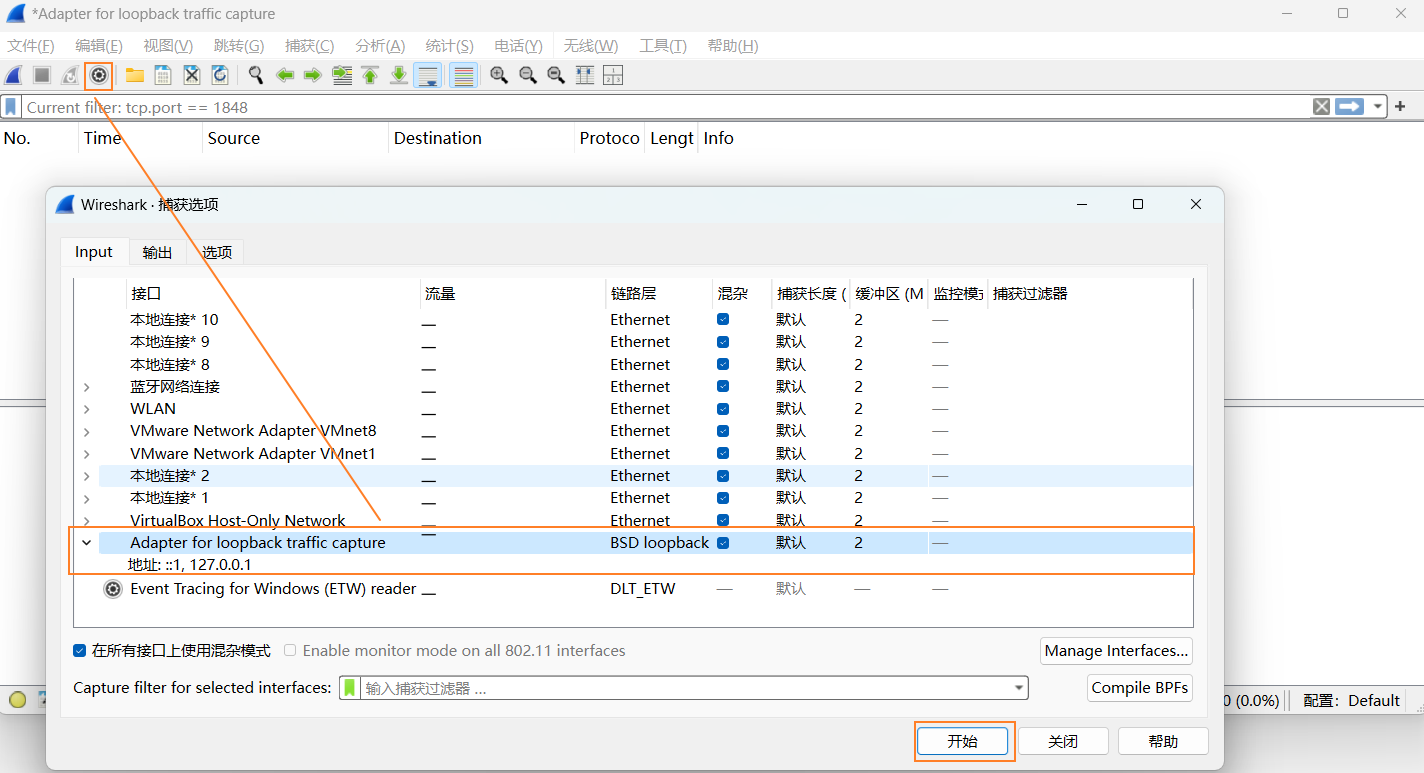The image size is (1424, 773).
Task: Switch to the 选项 tab
Action: (217, 252)
